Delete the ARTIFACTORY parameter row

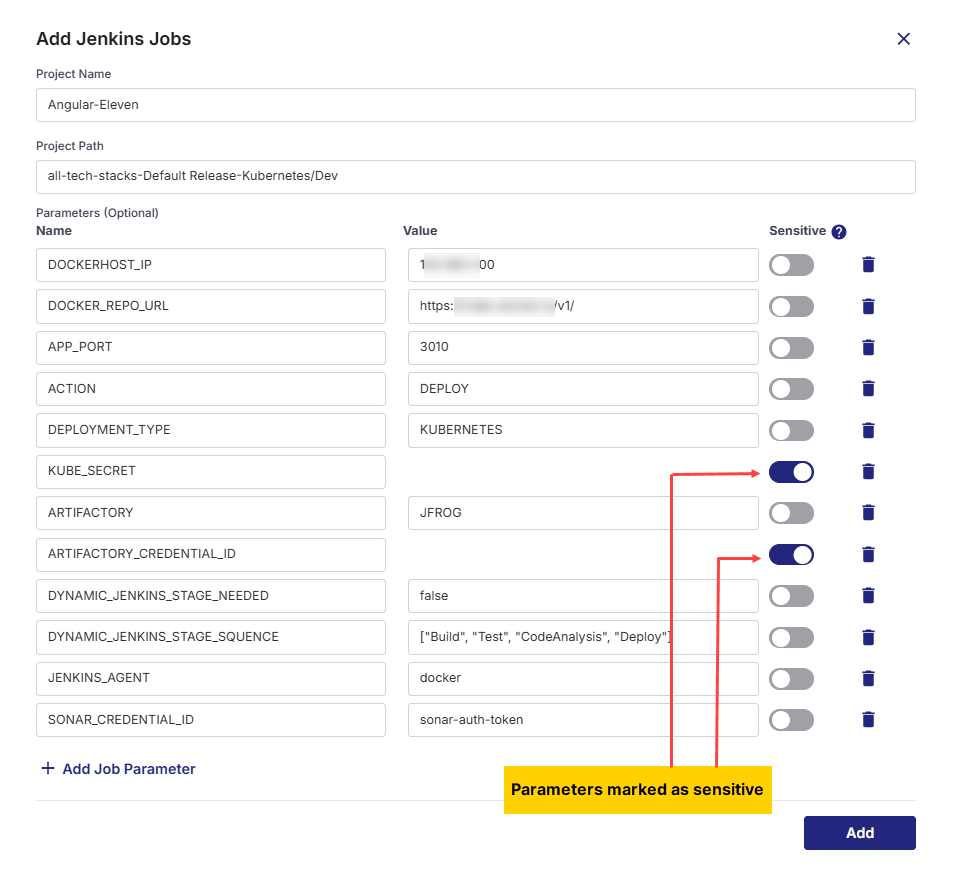pyautogui.click(x=868, y=513)
